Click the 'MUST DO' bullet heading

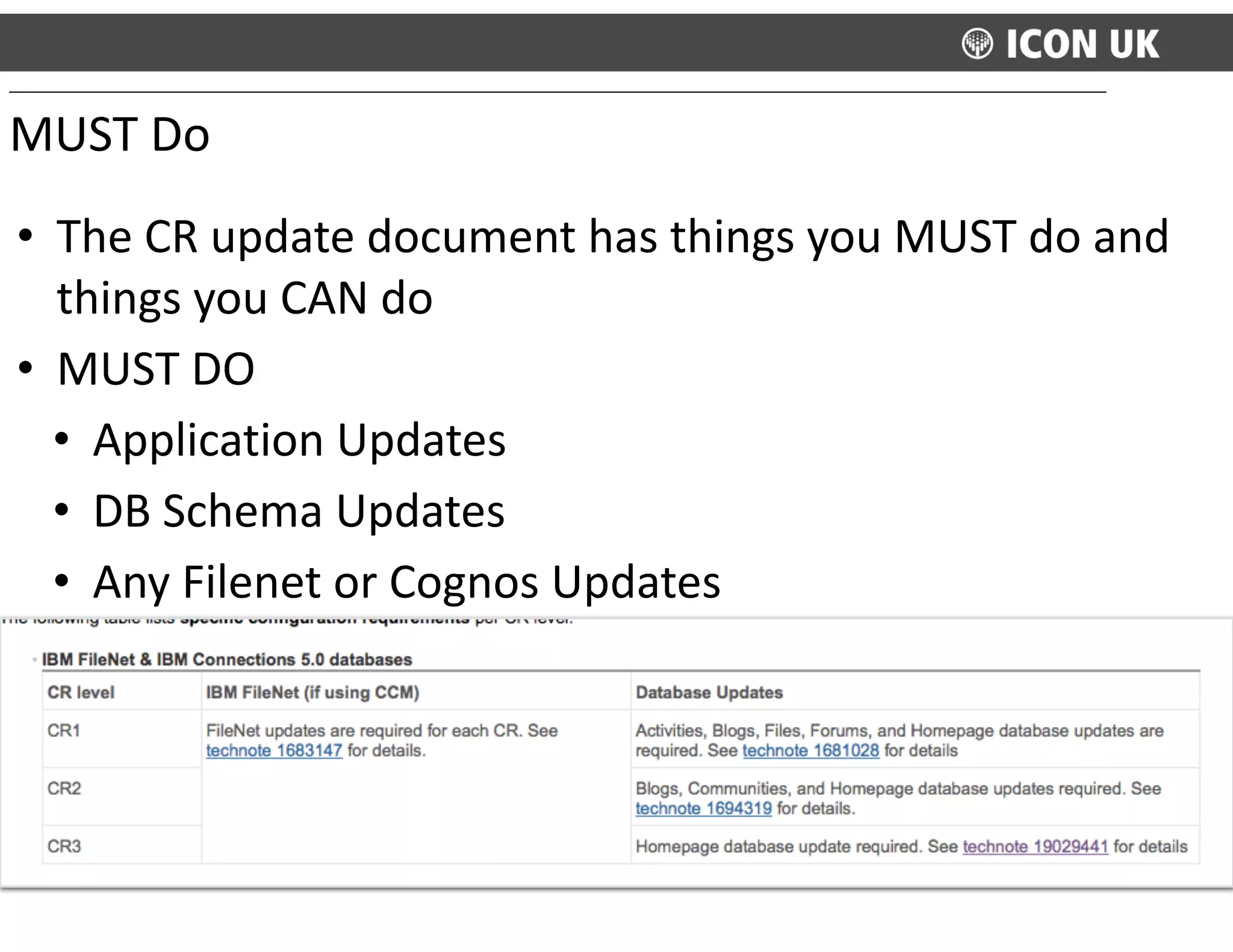click(x=156, y=369)
